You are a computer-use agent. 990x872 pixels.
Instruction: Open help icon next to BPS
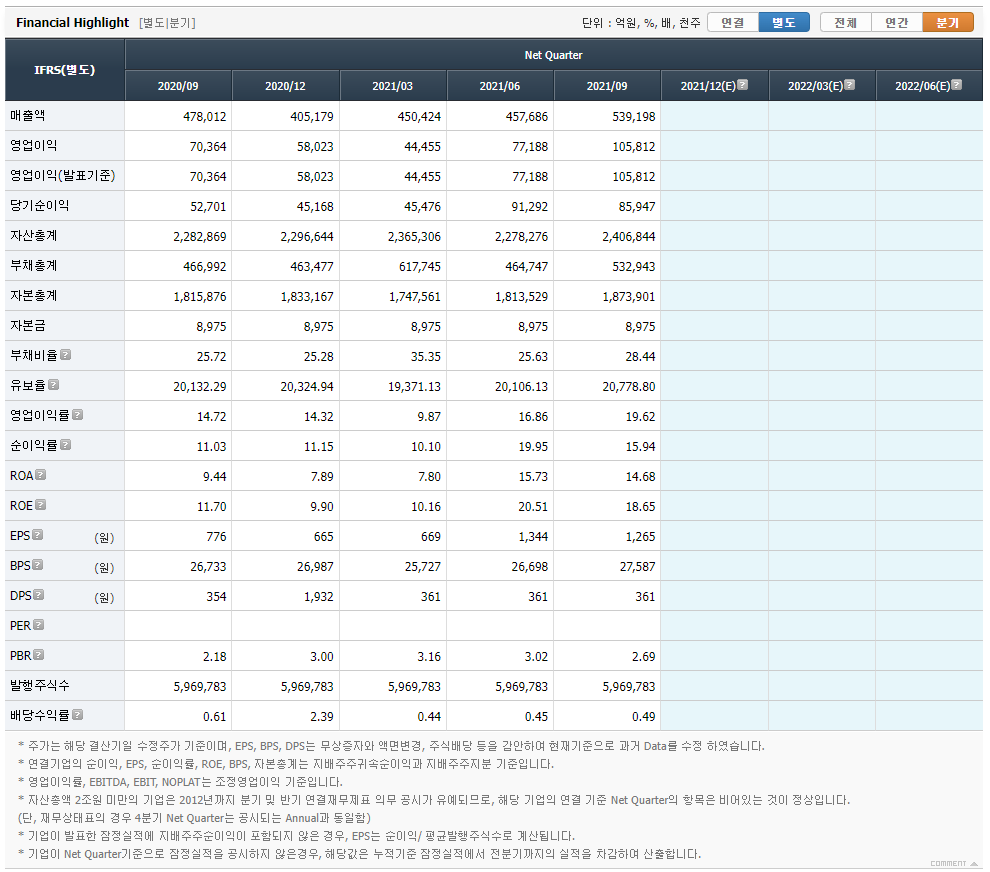pos(38,564)
